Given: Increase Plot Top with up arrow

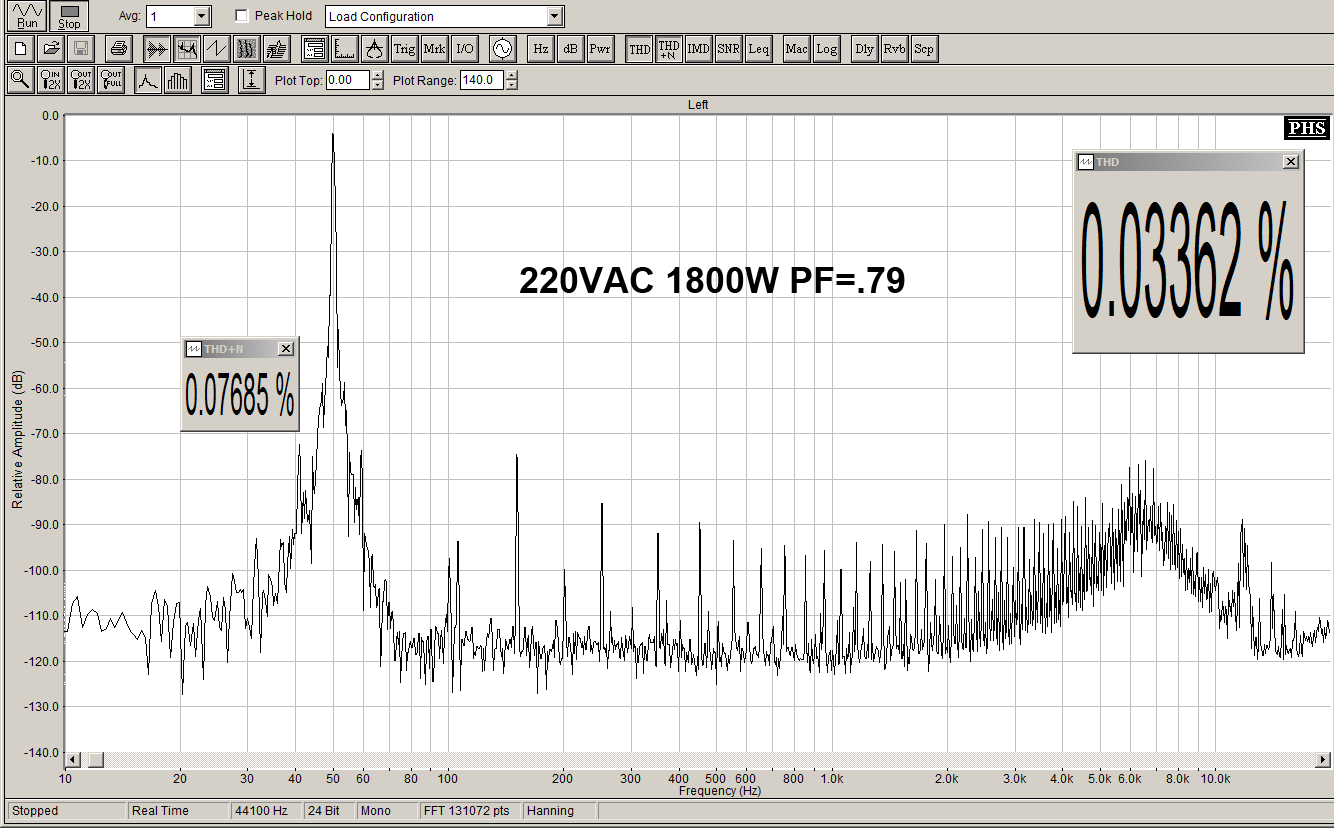Looking at the screenshot, I should (377, 76).
